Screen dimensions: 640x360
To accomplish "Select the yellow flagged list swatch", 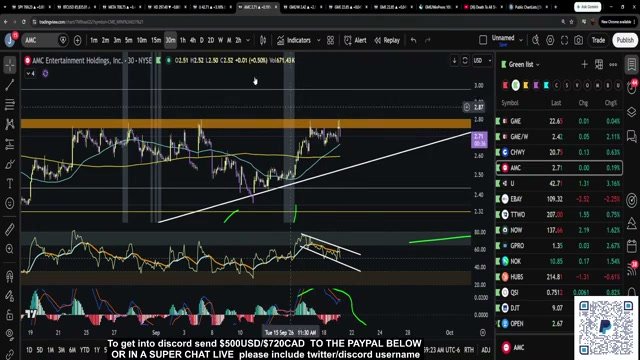I will pos(526,85).
